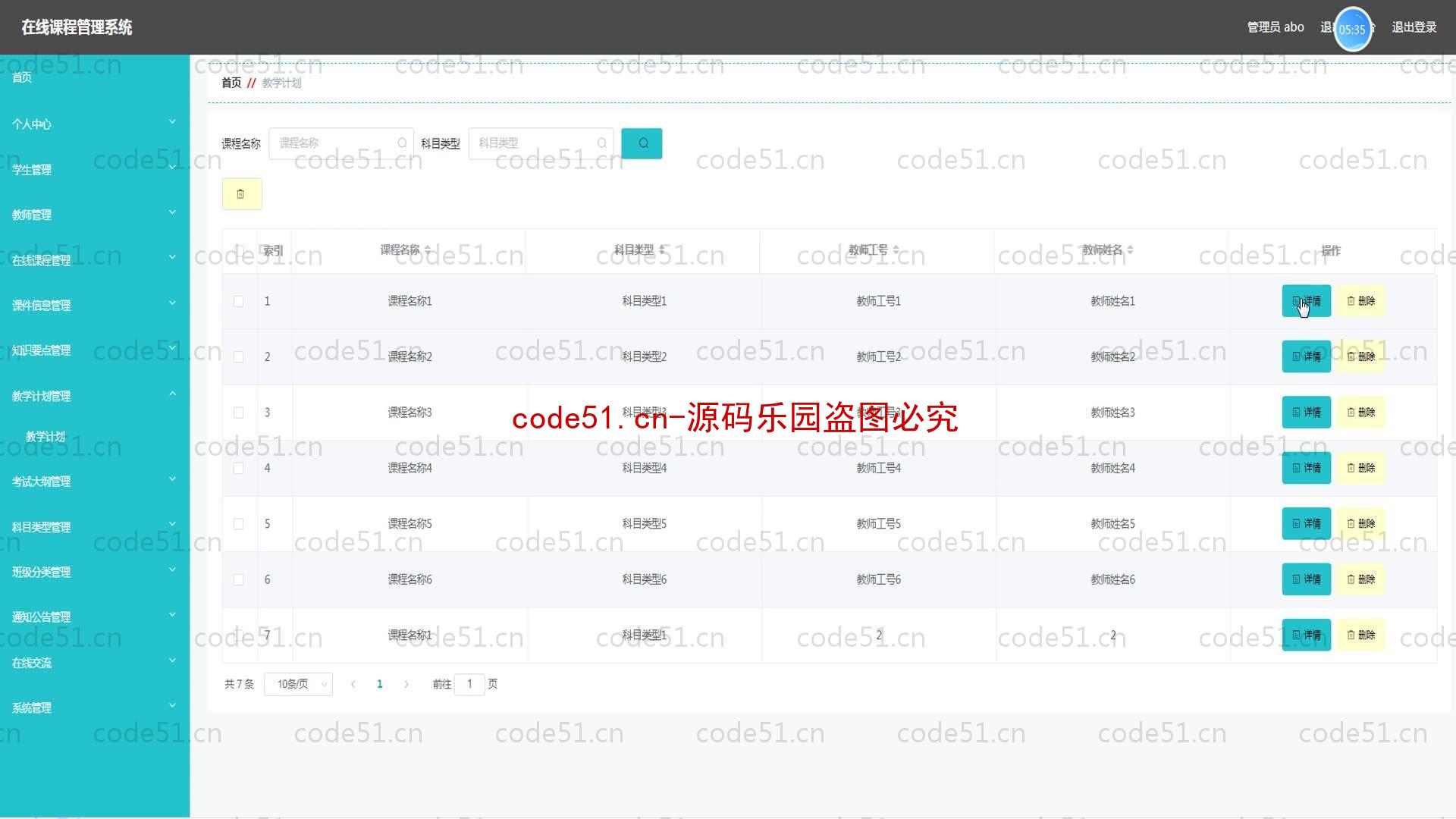Delete row 课程名称6
Image resolution: width=1456 pixels, height=819 pixels.
click(x=1360, y=579)
